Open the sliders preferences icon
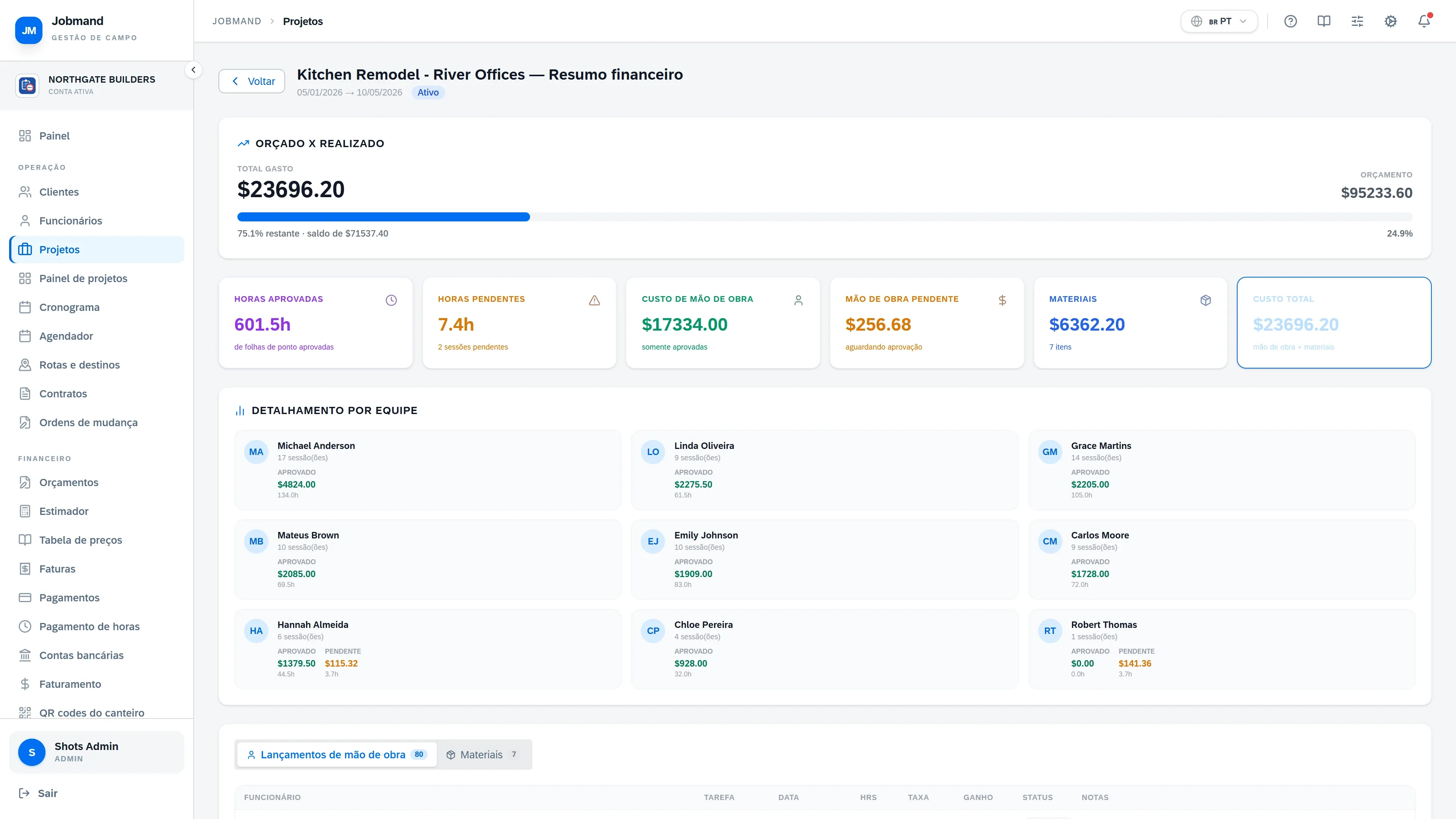 point(1357,22)
